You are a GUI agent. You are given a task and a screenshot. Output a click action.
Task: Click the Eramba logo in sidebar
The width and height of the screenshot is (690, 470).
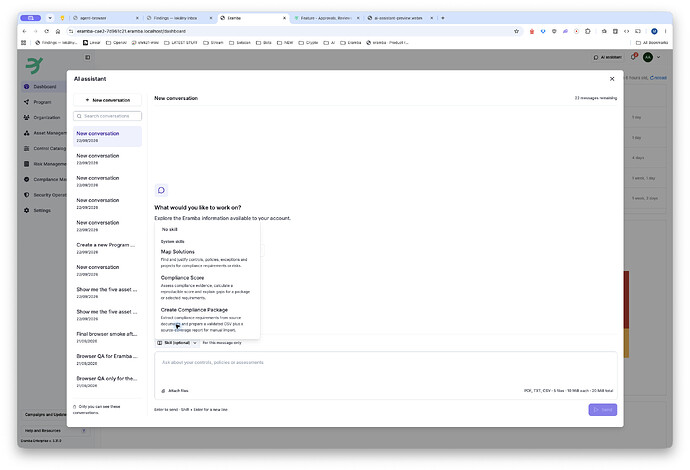point(34,65)
